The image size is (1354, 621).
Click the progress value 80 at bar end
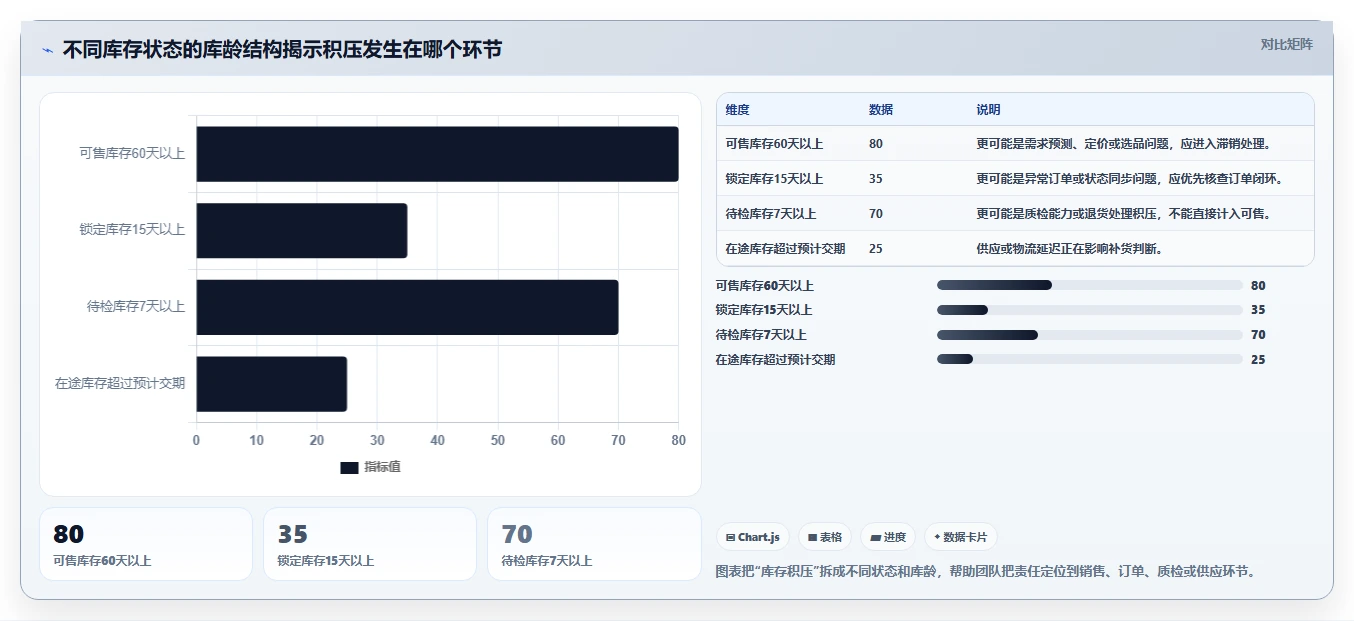click(1258, 286)
